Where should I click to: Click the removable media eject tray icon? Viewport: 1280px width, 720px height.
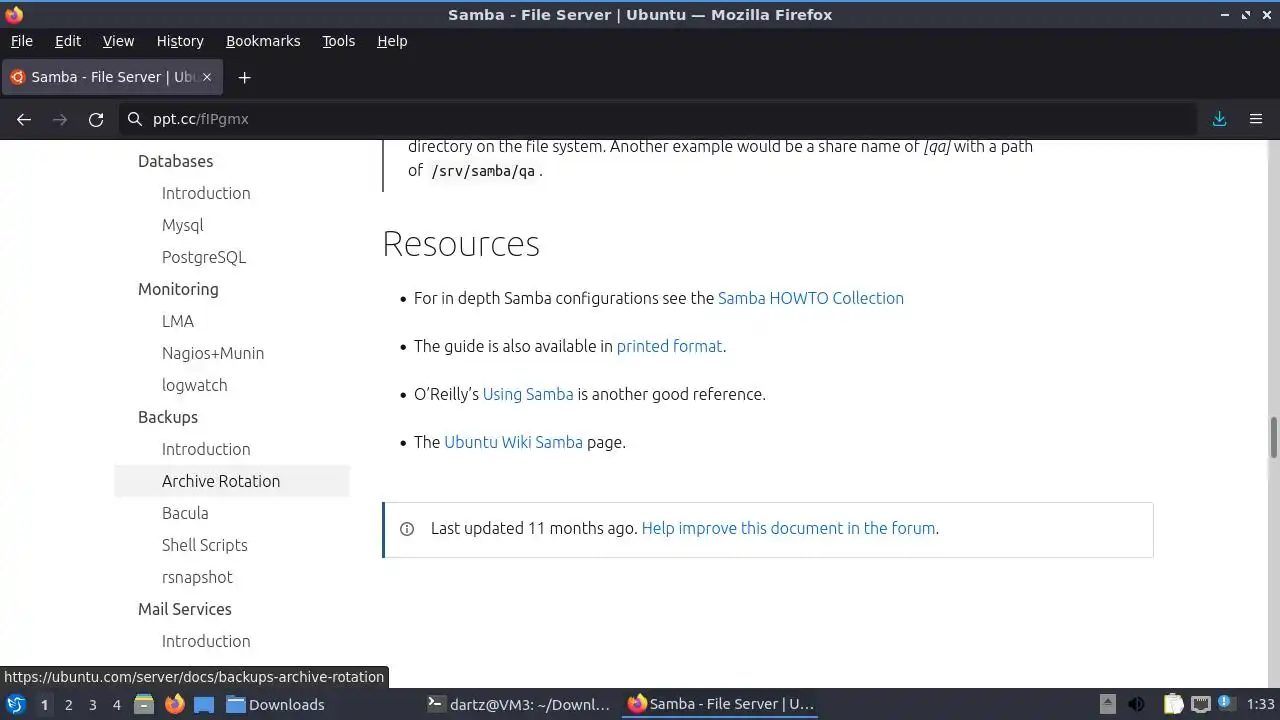pos(1107,704)
